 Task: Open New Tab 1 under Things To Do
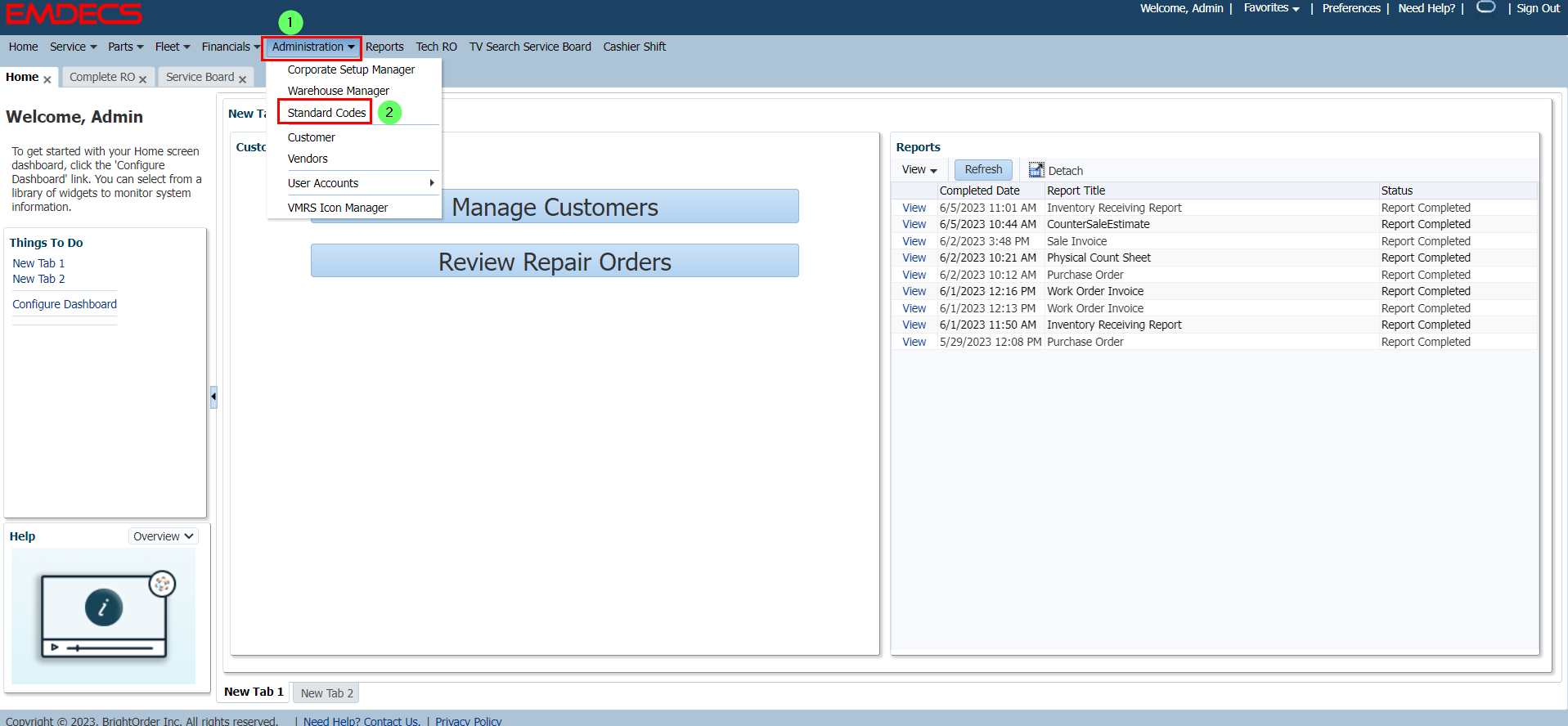click(38, 263)
